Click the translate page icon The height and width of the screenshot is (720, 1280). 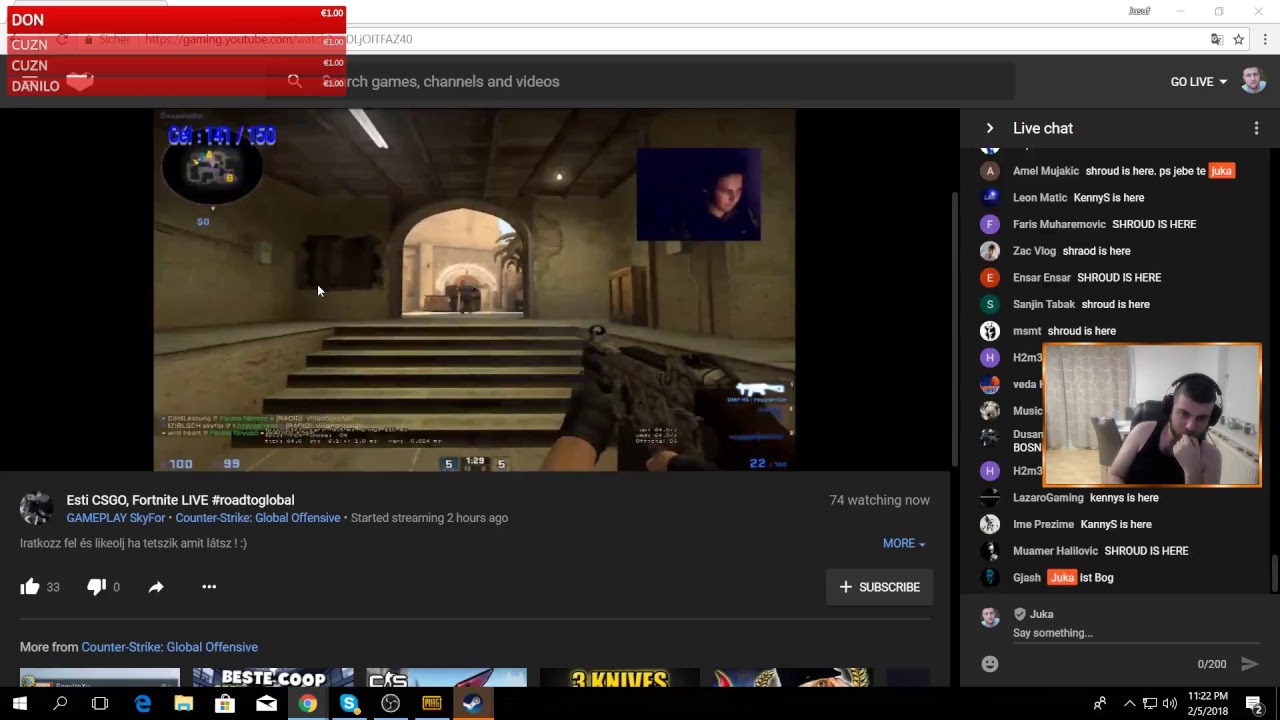pos(1216,39)
